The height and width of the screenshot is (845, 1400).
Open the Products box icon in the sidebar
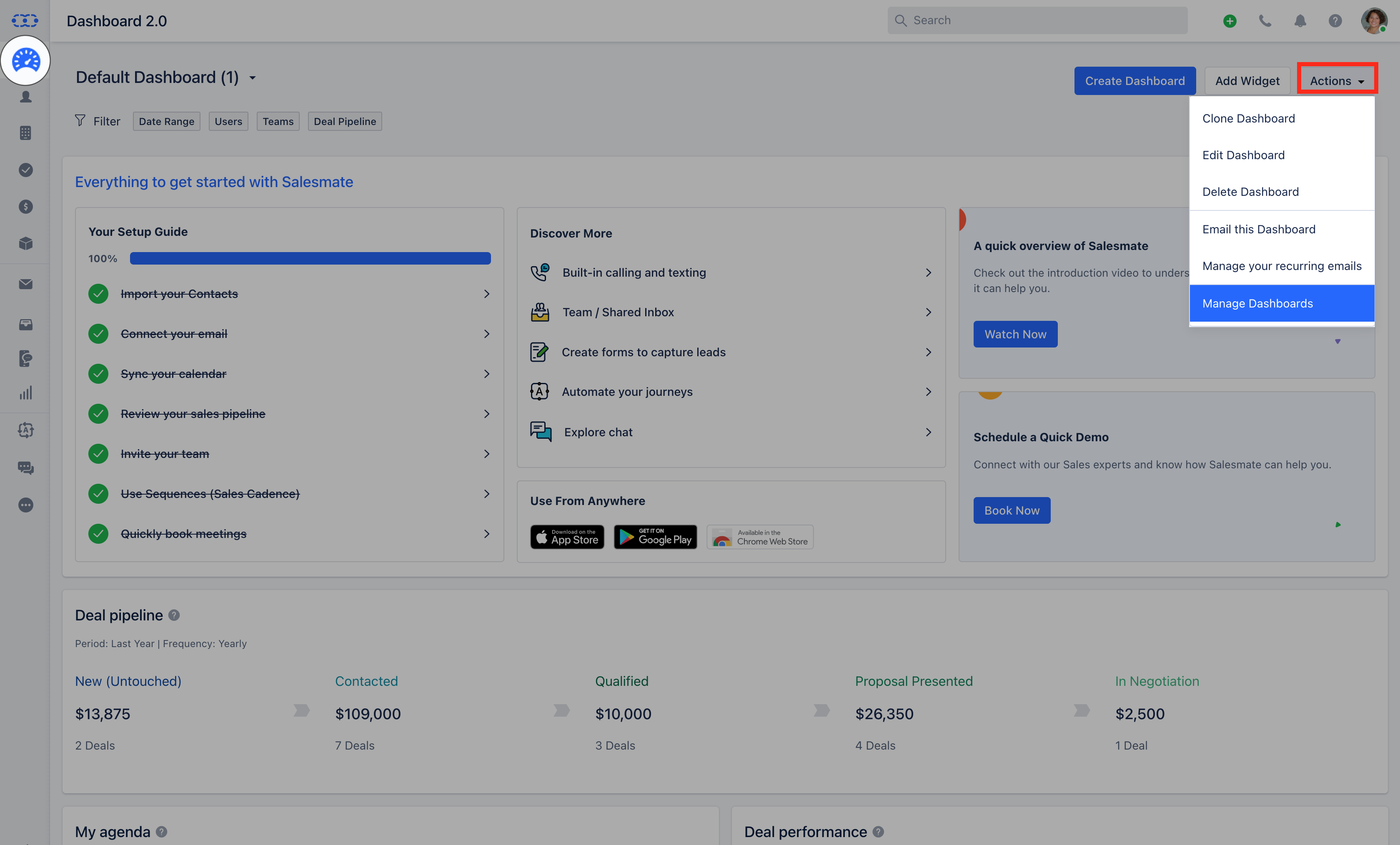[25, 244]
